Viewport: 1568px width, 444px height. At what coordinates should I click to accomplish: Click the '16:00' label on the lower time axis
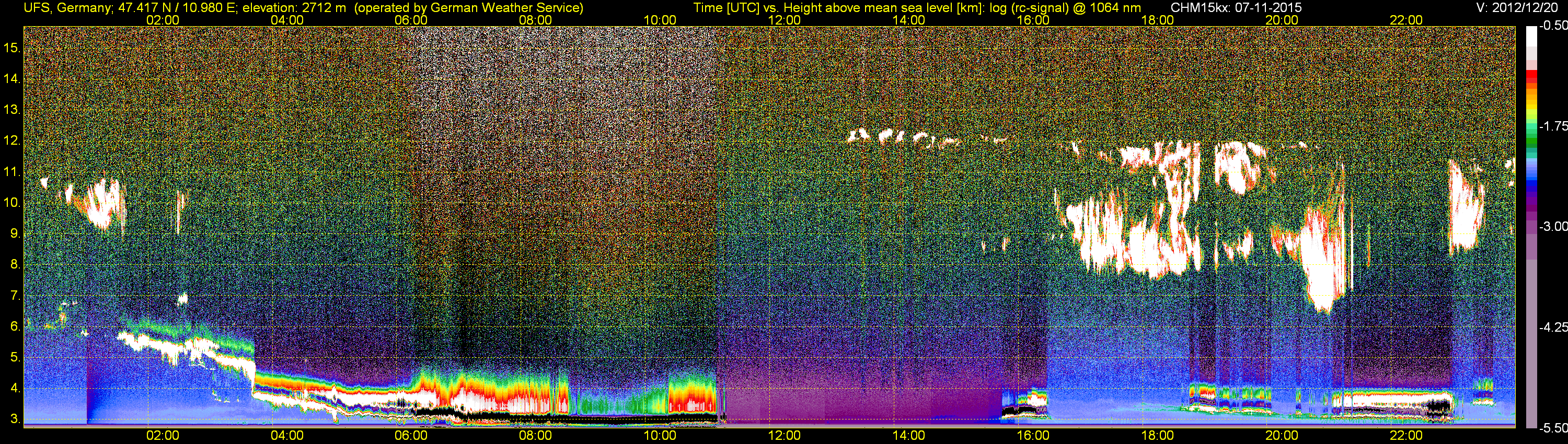tap(1033, 436)
